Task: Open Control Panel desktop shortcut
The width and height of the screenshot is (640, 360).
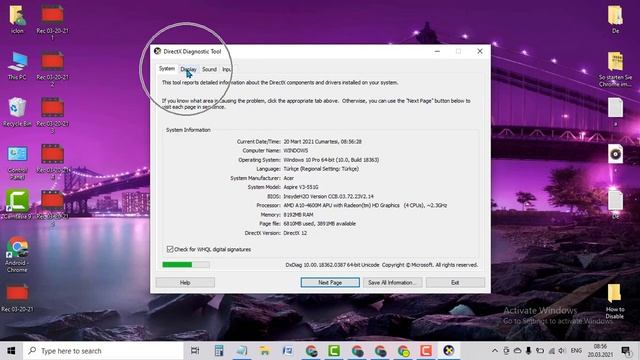Action: (17, 162)
